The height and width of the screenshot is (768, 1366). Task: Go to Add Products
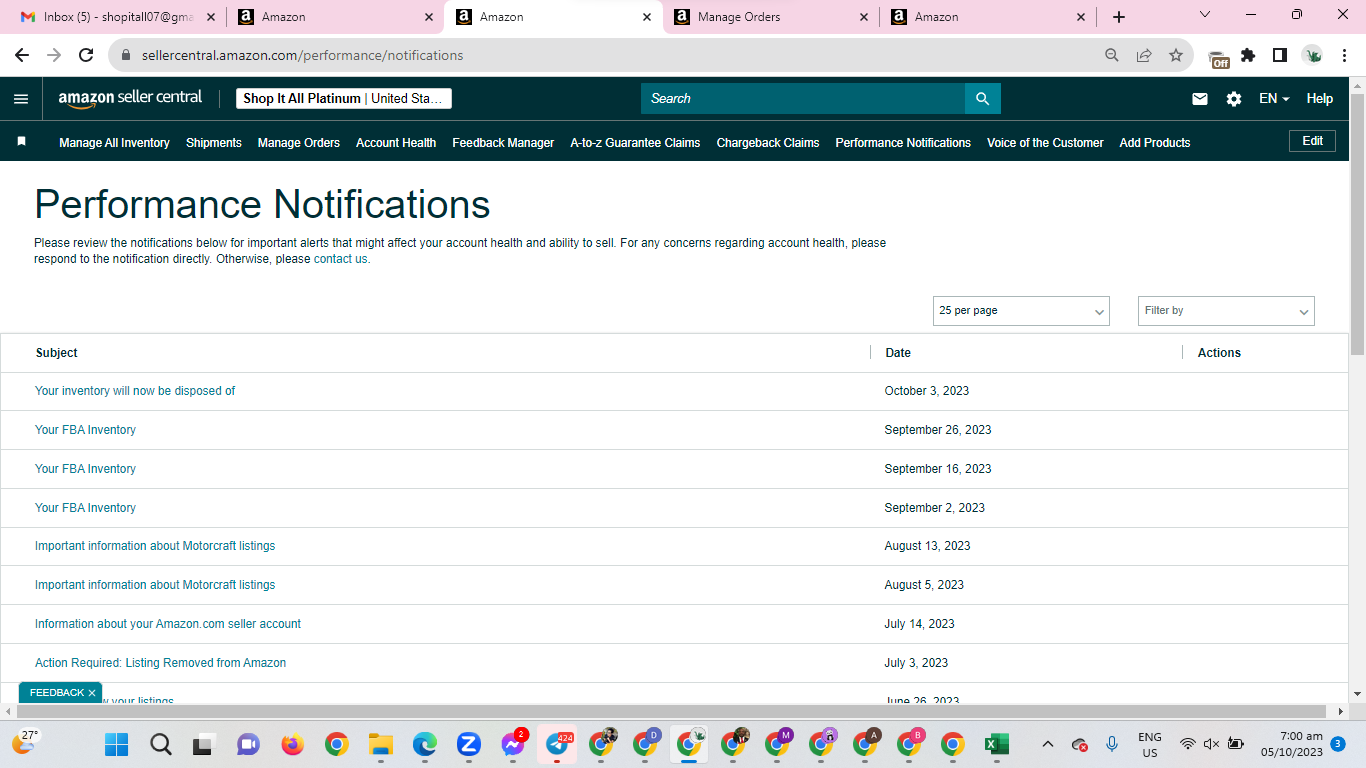[x=1155, y=143]
